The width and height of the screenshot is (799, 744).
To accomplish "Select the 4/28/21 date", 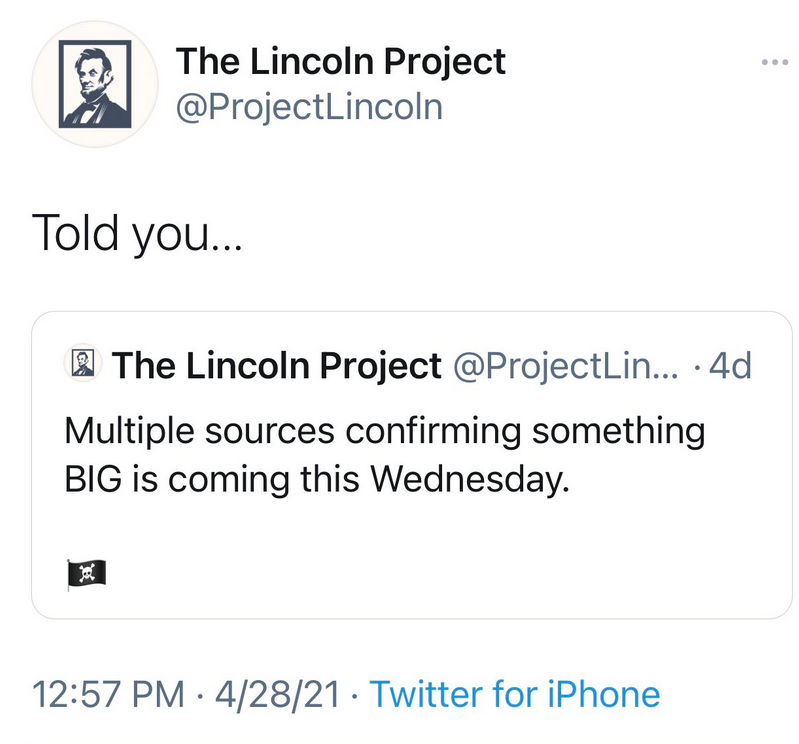I will click(277, 695).
